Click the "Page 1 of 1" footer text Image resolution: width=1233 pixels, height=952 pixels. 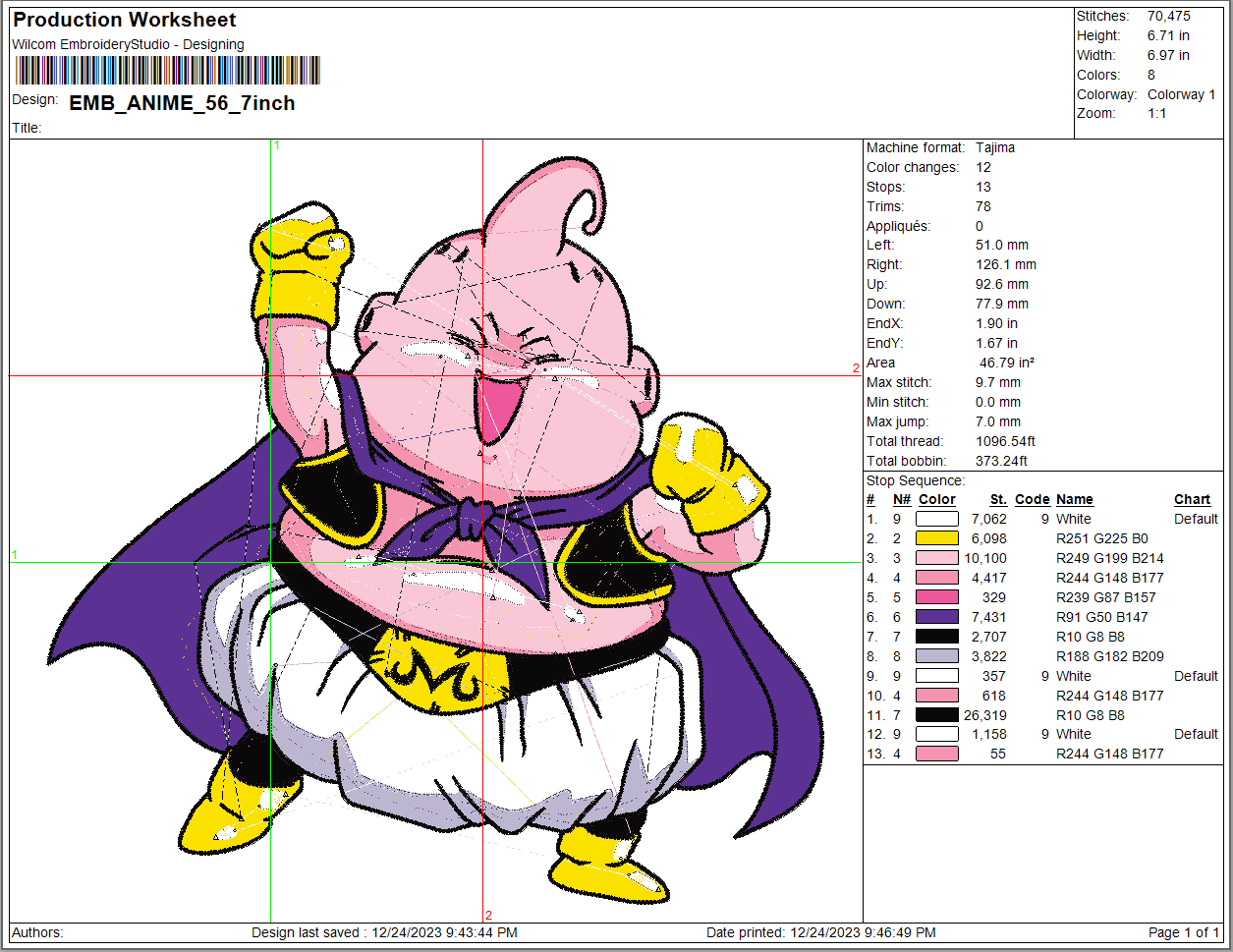[1184, 932]
